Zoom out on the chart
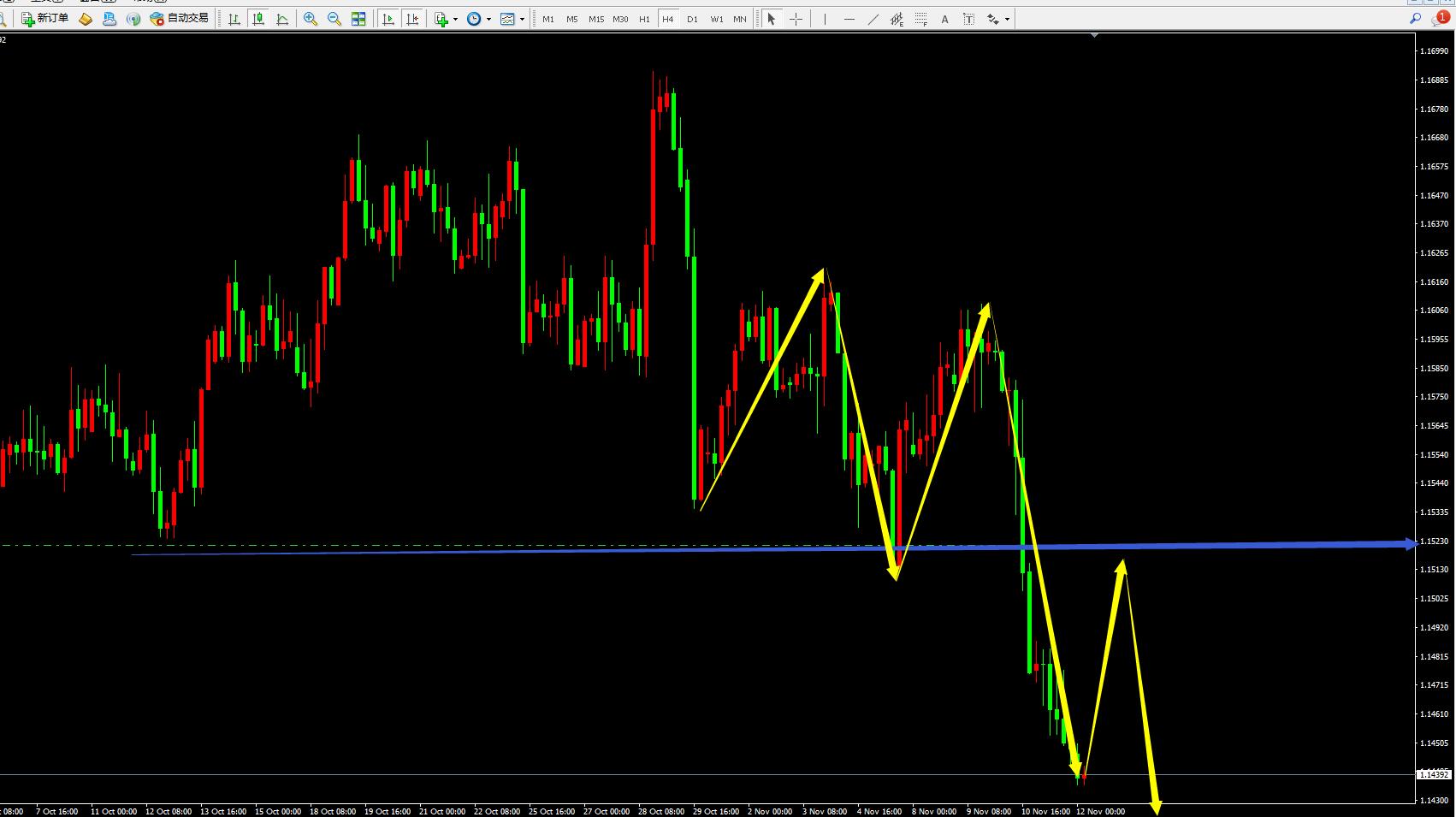The image size is (1456, 817). (x=334, y=18)
